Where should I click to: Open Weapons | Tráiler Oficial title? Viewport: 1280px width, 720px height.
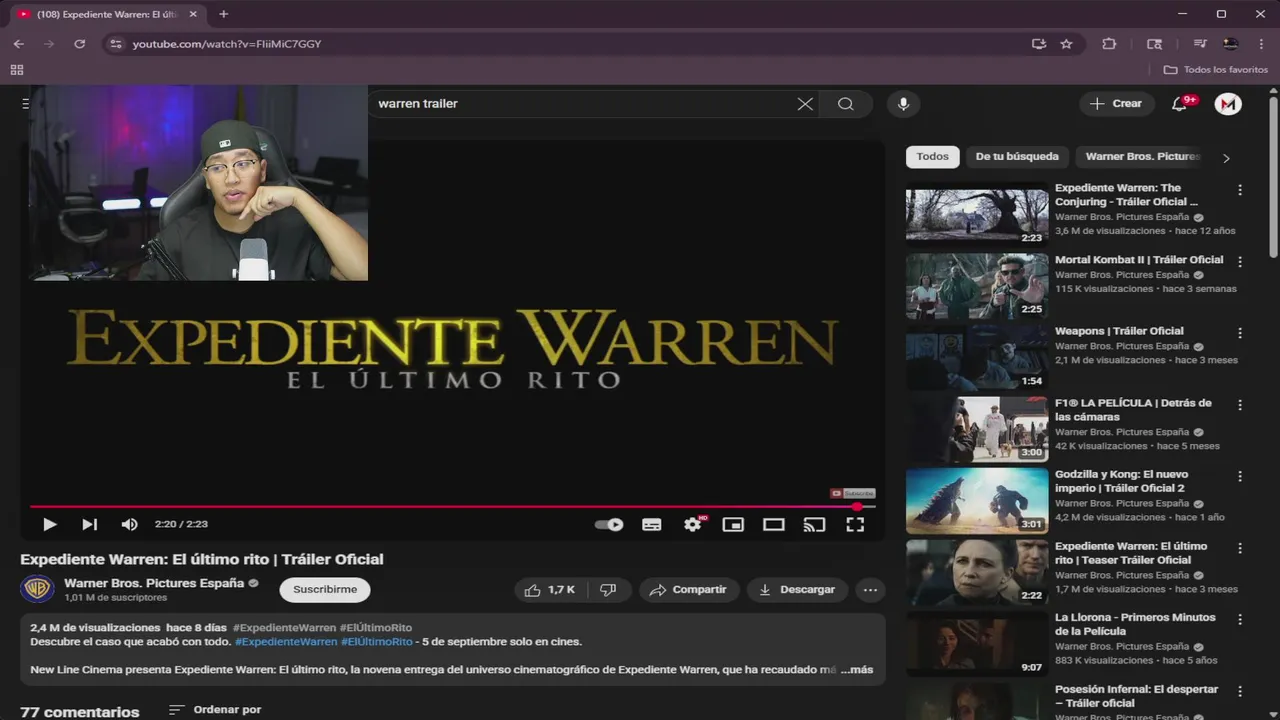1119,331
